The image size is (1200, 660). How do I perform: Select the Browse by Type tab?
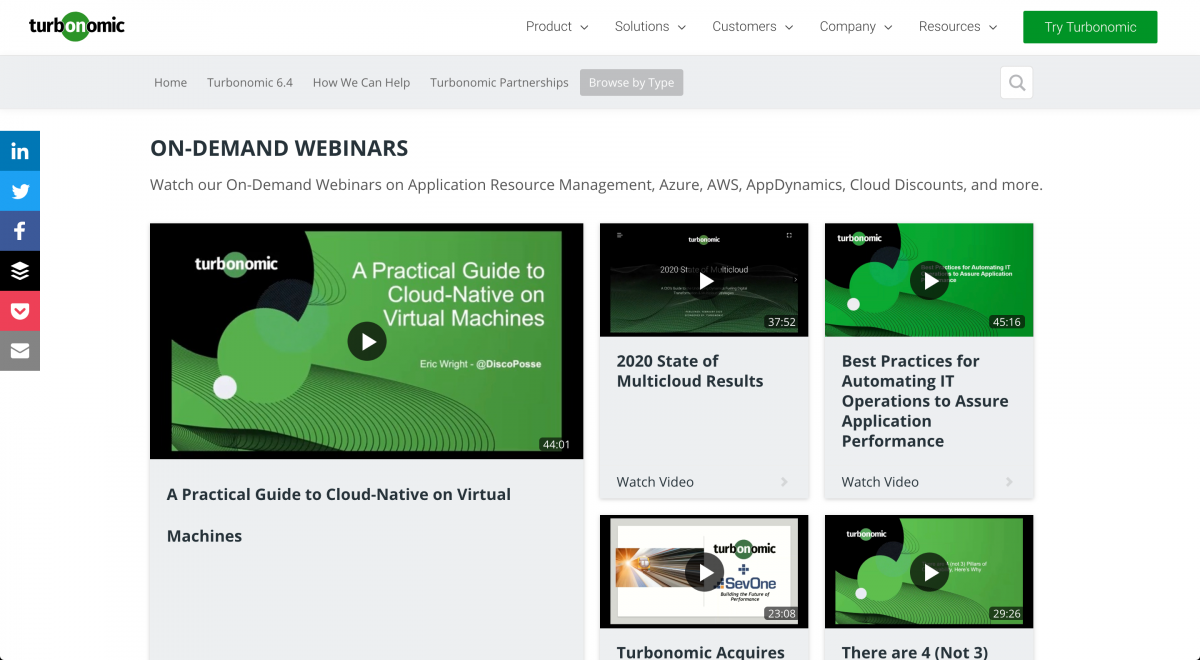coord(631,83)
